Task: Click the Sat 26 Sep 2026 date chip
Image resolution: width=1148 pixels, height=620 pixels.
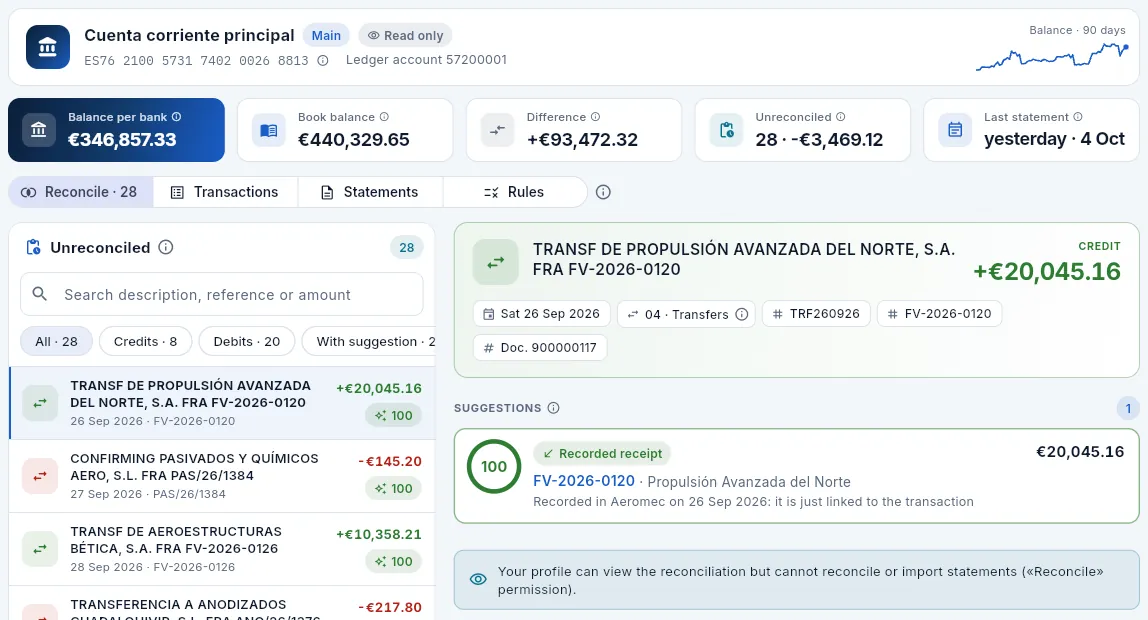Action: [x=541, y=313]
